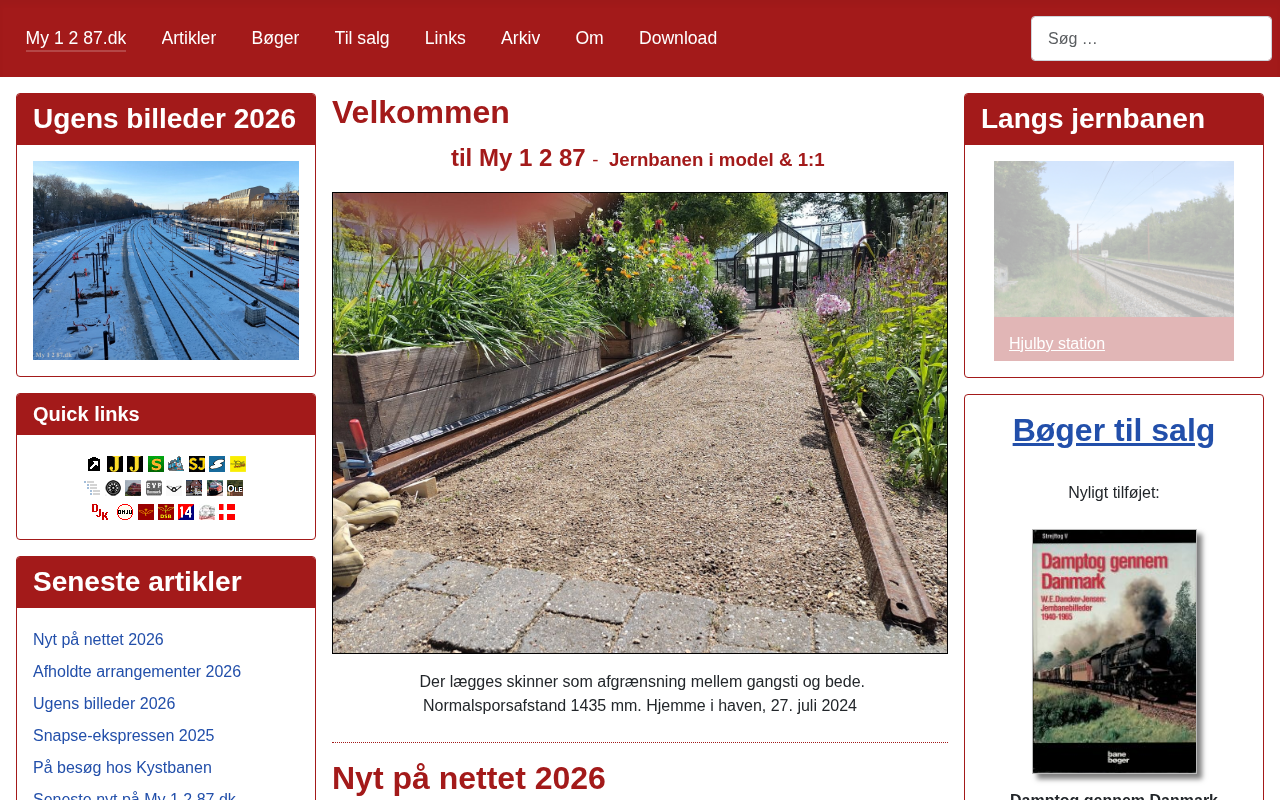1280x800 pixels.
Task: Click the black wheel quick link icon
Action: pos(113,488)
